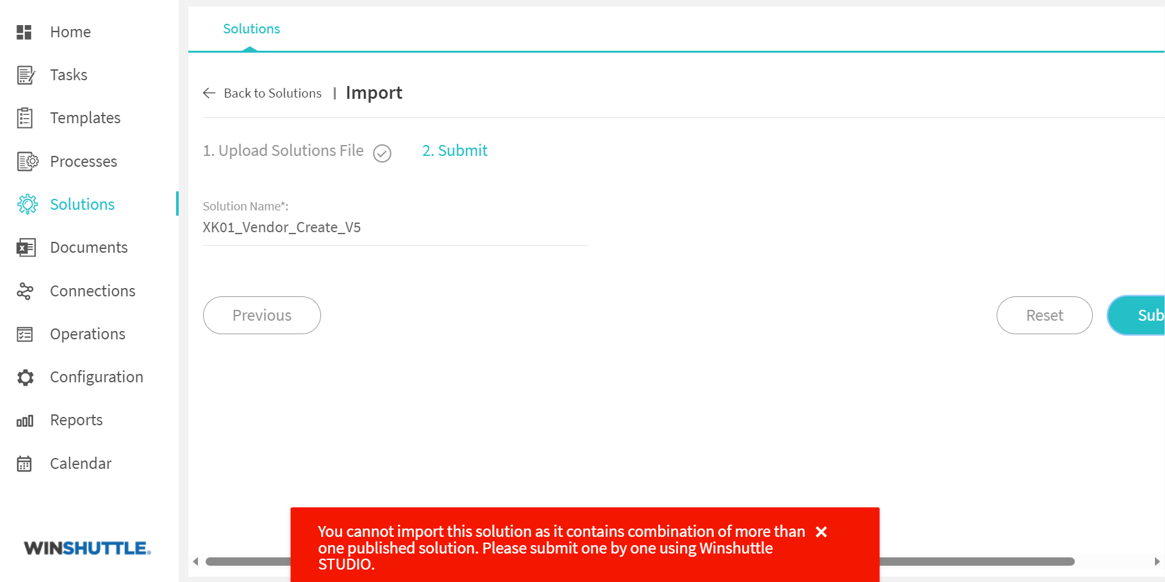Select Solutions in the sidebar
The width and height of the screenshot is (1165, 582).
point(82,204)
